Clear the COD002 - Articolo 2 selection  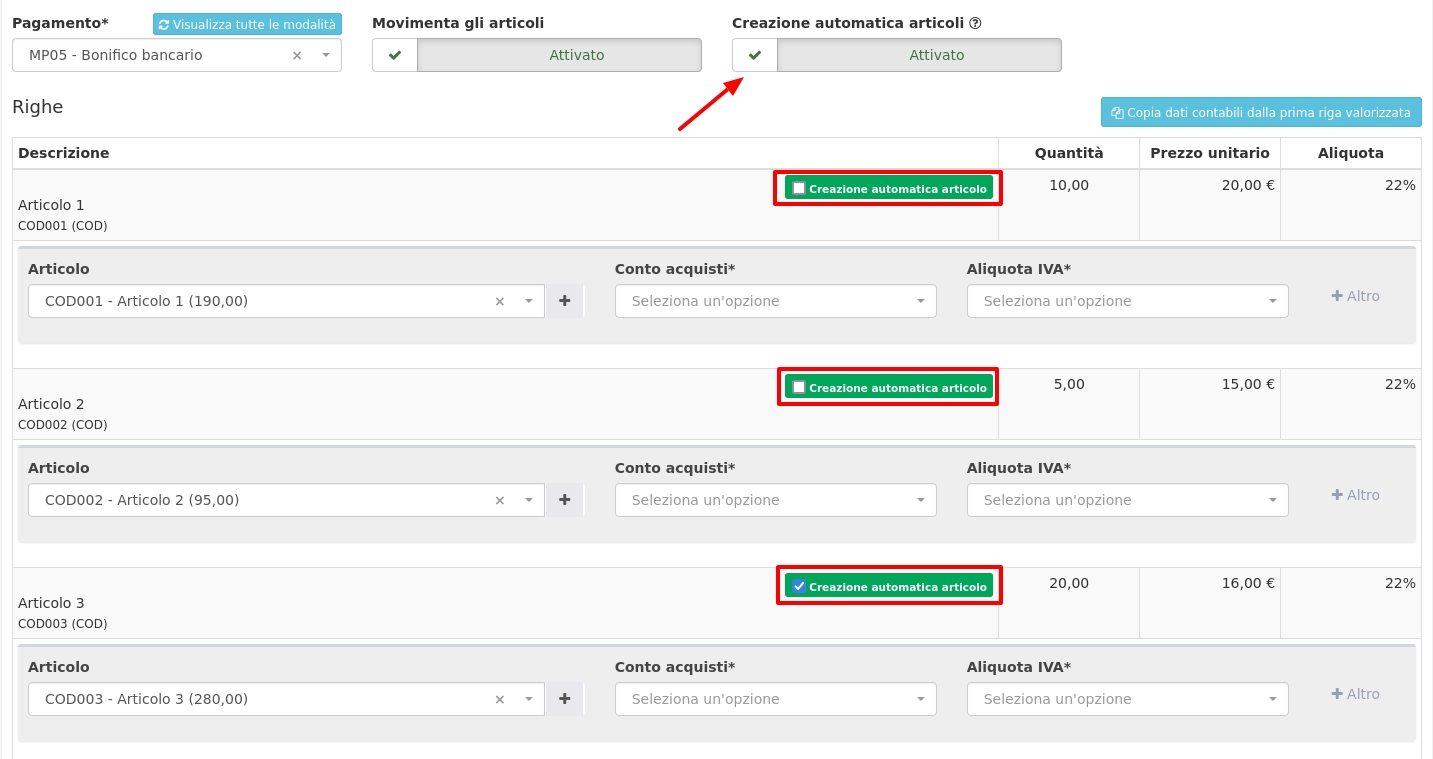click(x=500, y=501)
